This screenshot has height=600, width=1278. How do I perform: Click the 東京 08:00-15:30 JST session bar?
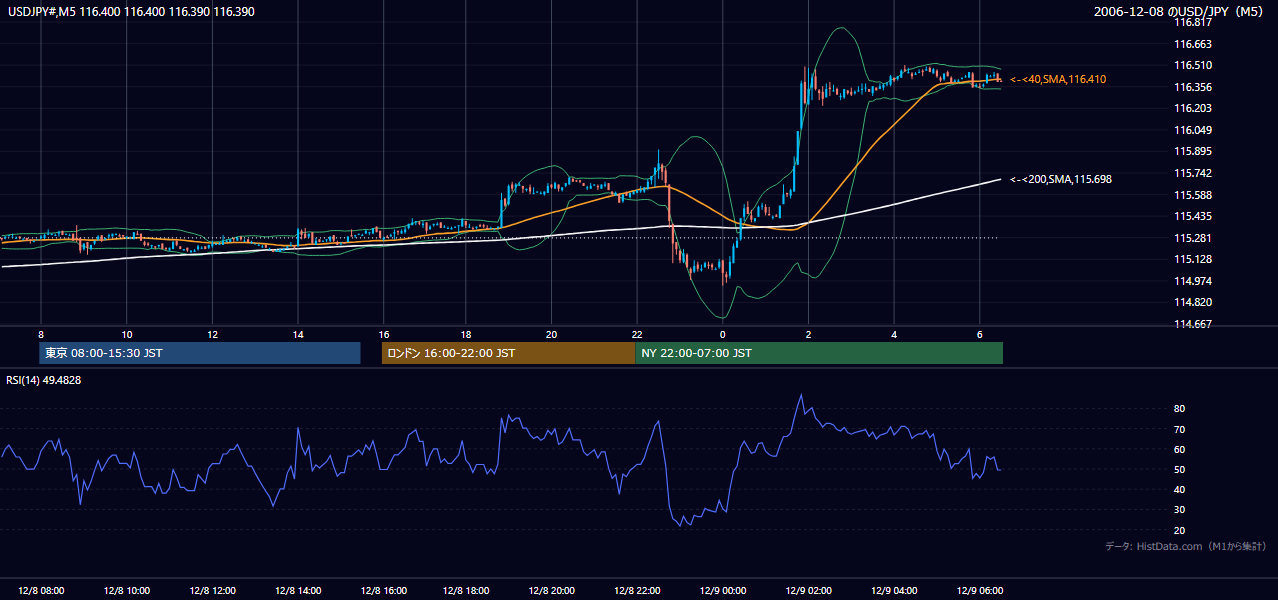point(200,353)
